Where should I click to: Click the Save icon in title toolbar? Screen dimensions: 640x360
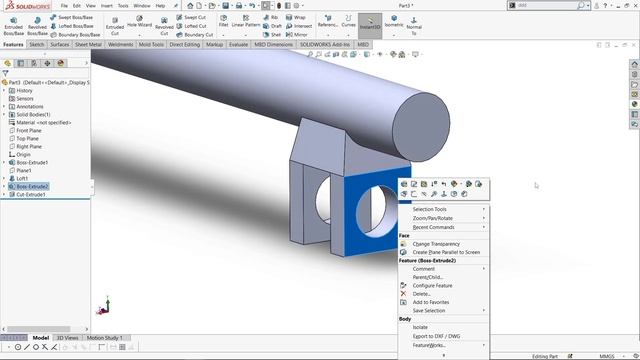pyautogui.click(x=225, y=6)
